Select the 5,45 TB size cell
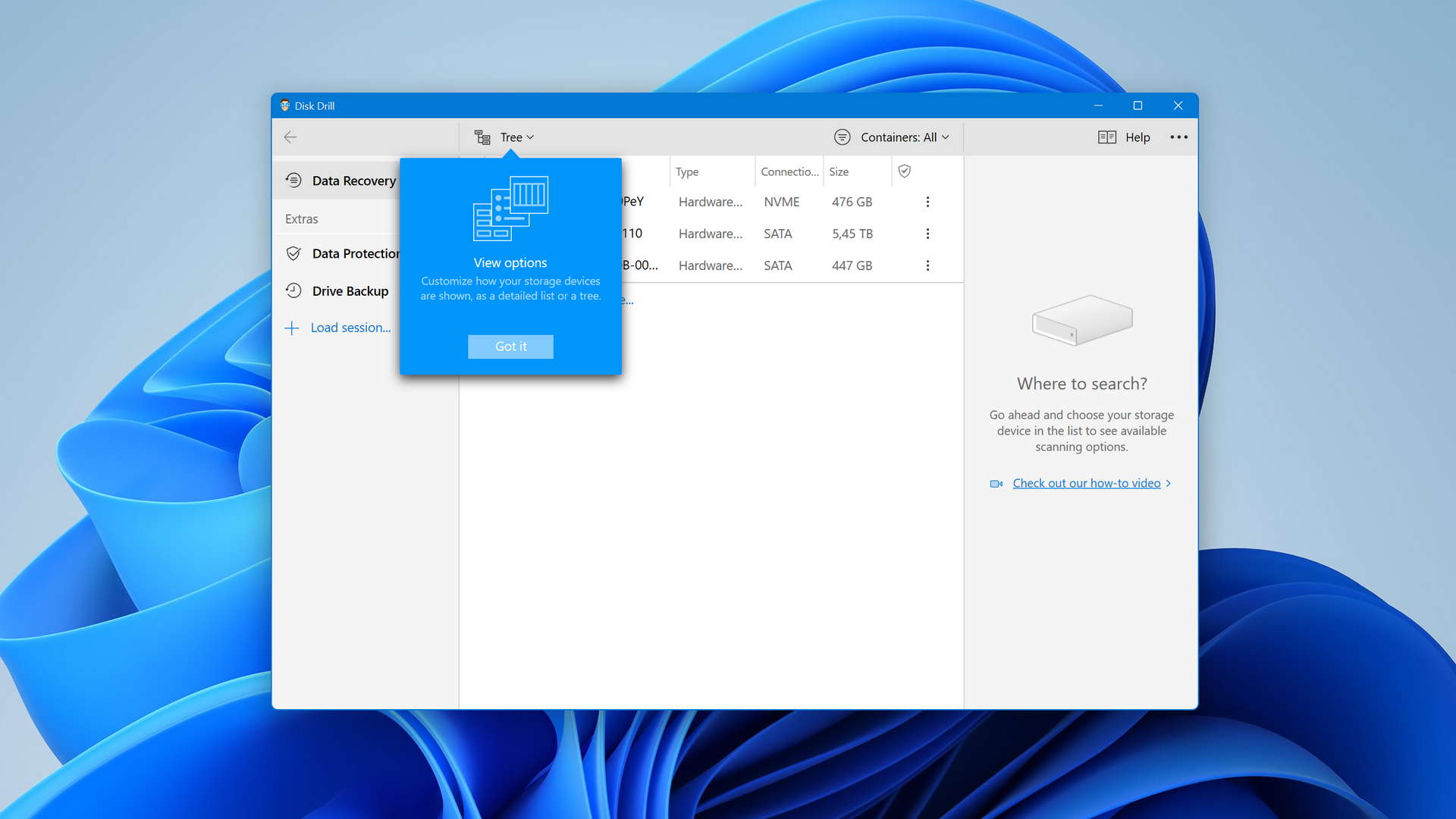Screen dimensions: 1456x819 (852, 234)
